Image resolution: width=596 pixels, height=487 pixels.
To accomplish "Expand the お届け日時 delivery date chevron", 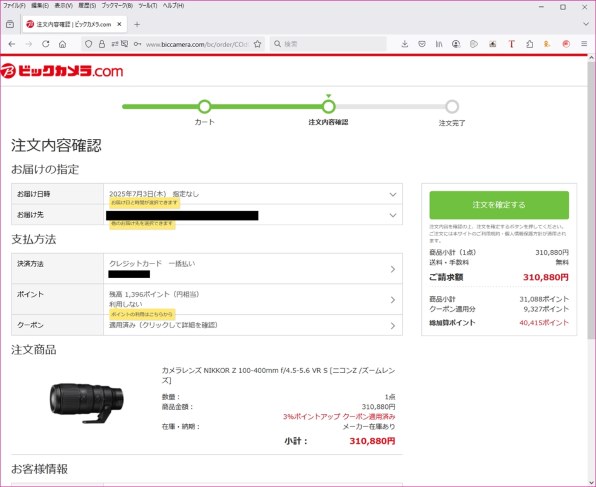I will tap(393, 194).
